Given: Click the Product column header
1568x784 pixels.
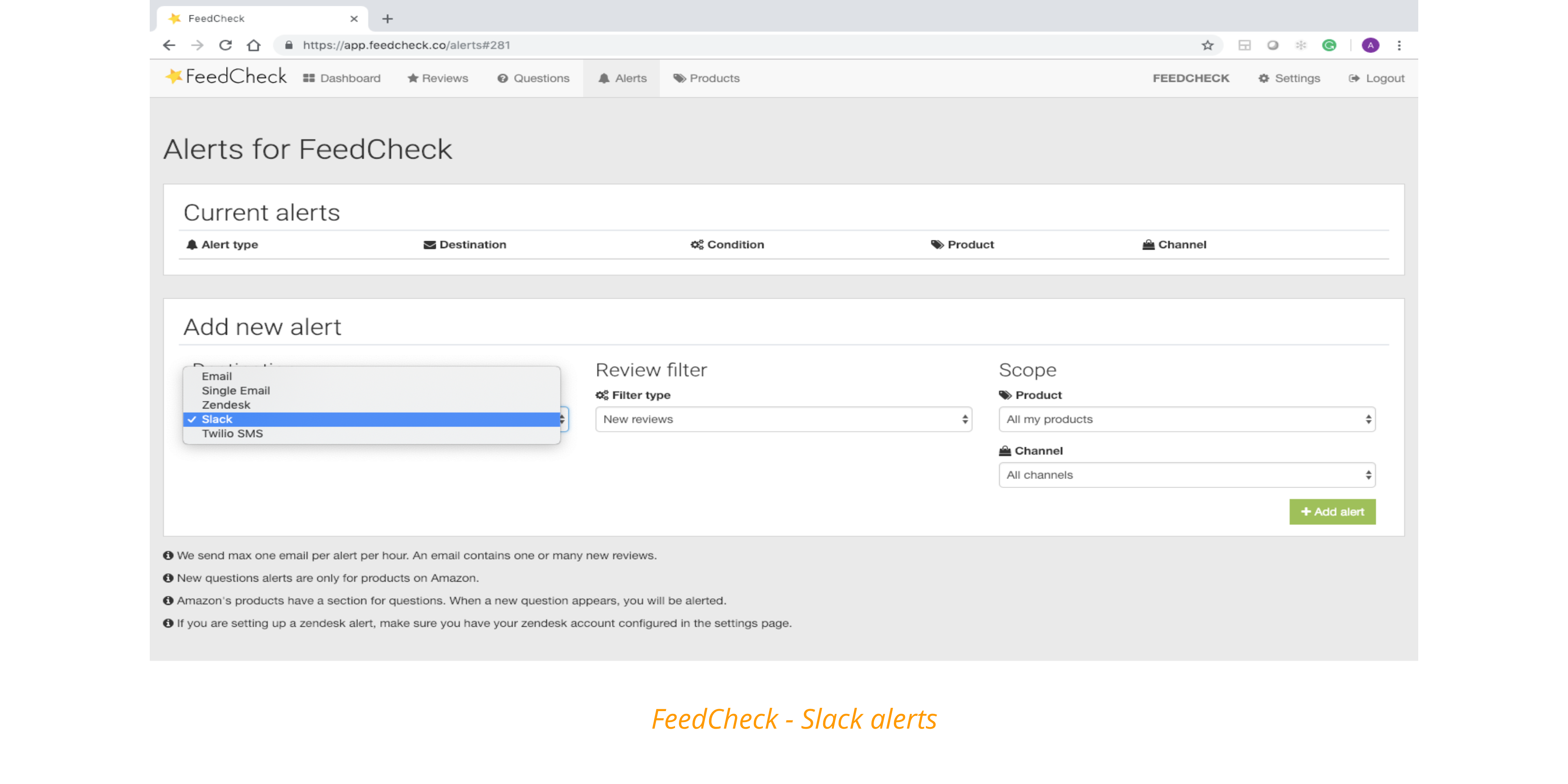Looking at the screenshot, I should point(962,245).
